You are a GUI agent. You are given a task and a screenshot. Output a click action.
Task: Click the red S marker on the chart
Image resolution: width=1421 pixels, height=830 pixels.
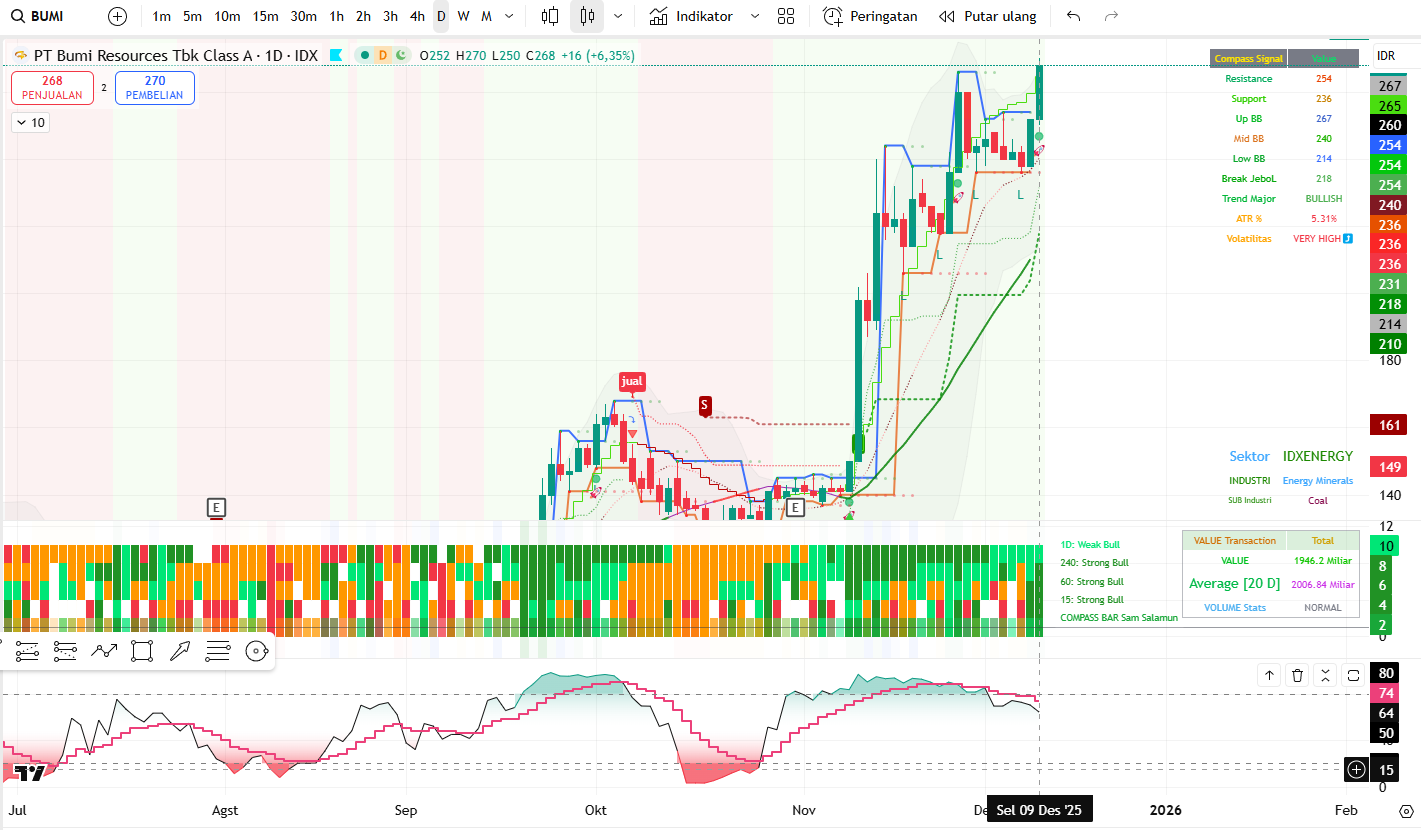click(705, 405)
